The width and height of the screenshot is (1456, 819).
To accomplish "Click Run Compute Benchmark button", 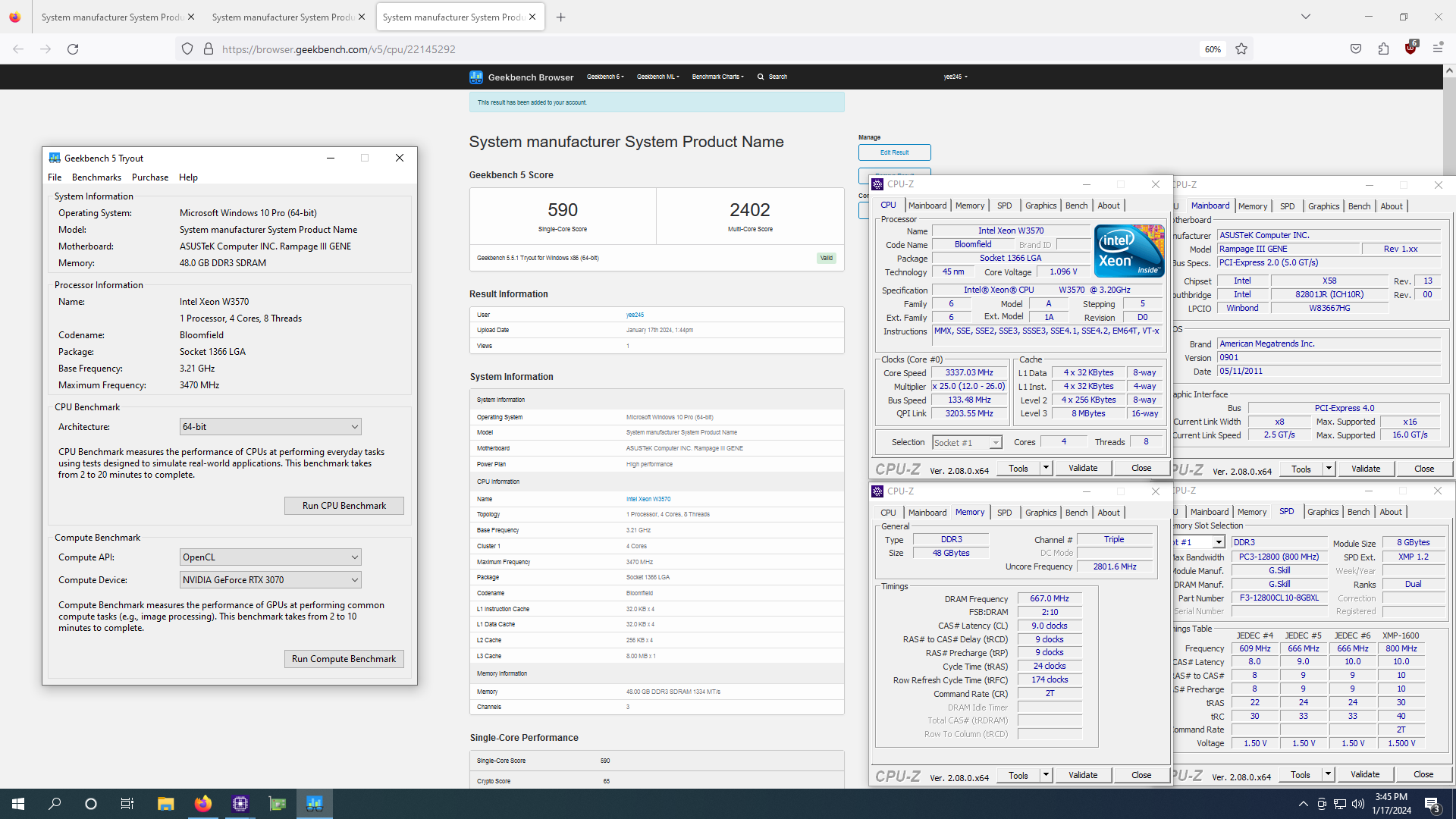I will tap(344, 659).
